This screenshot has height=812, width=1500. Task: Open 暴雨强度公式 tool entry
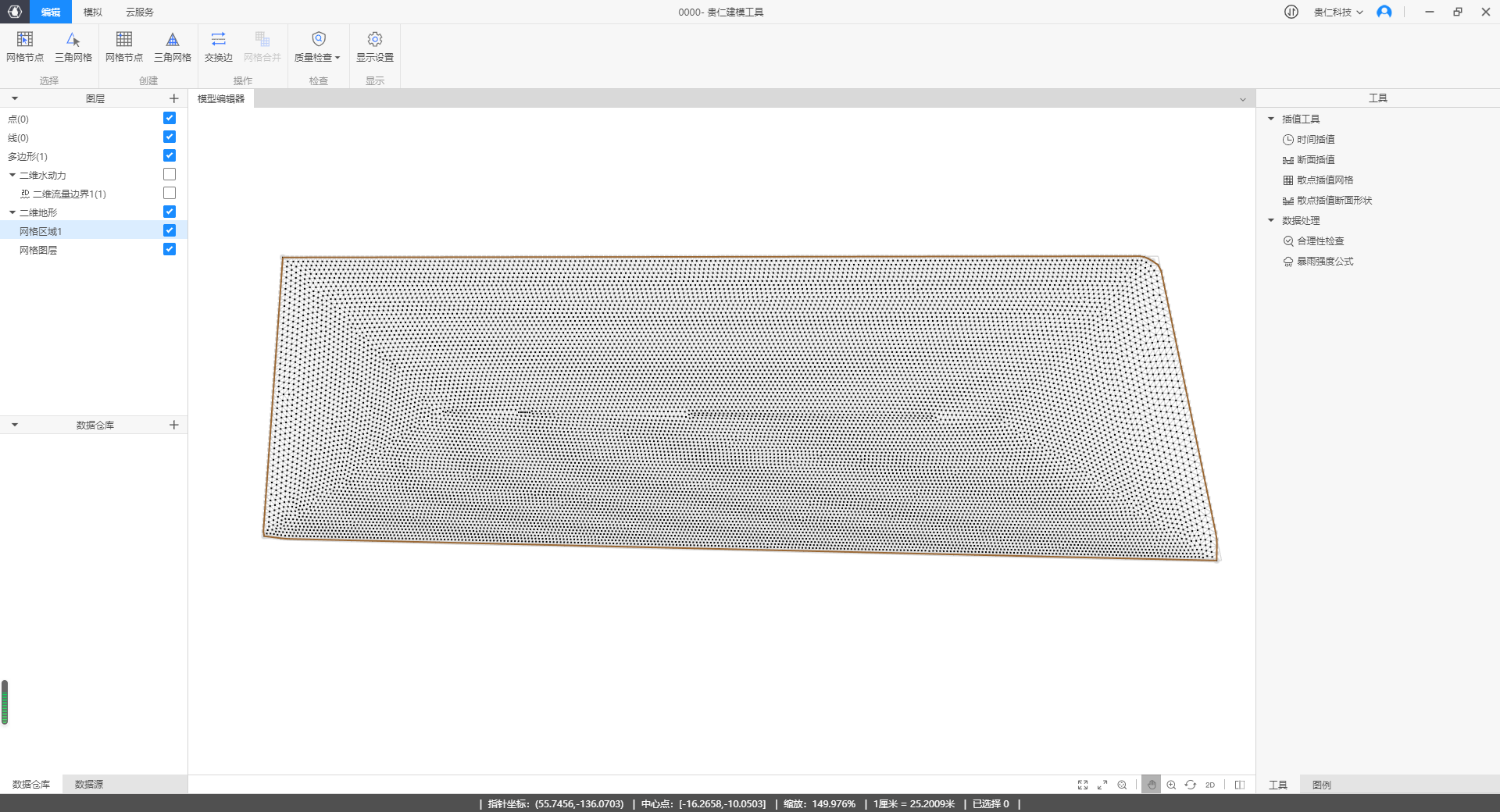[x=1324, y=262]
